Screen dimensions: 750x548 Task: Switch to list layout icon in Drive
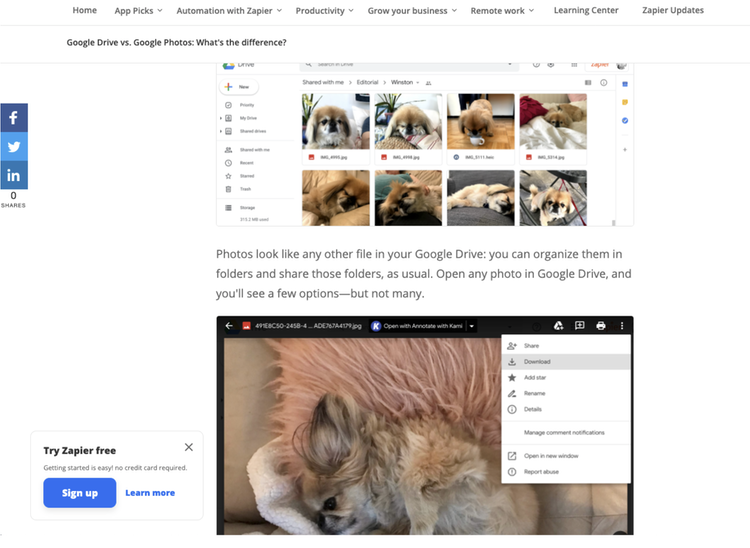coord(588,83)
